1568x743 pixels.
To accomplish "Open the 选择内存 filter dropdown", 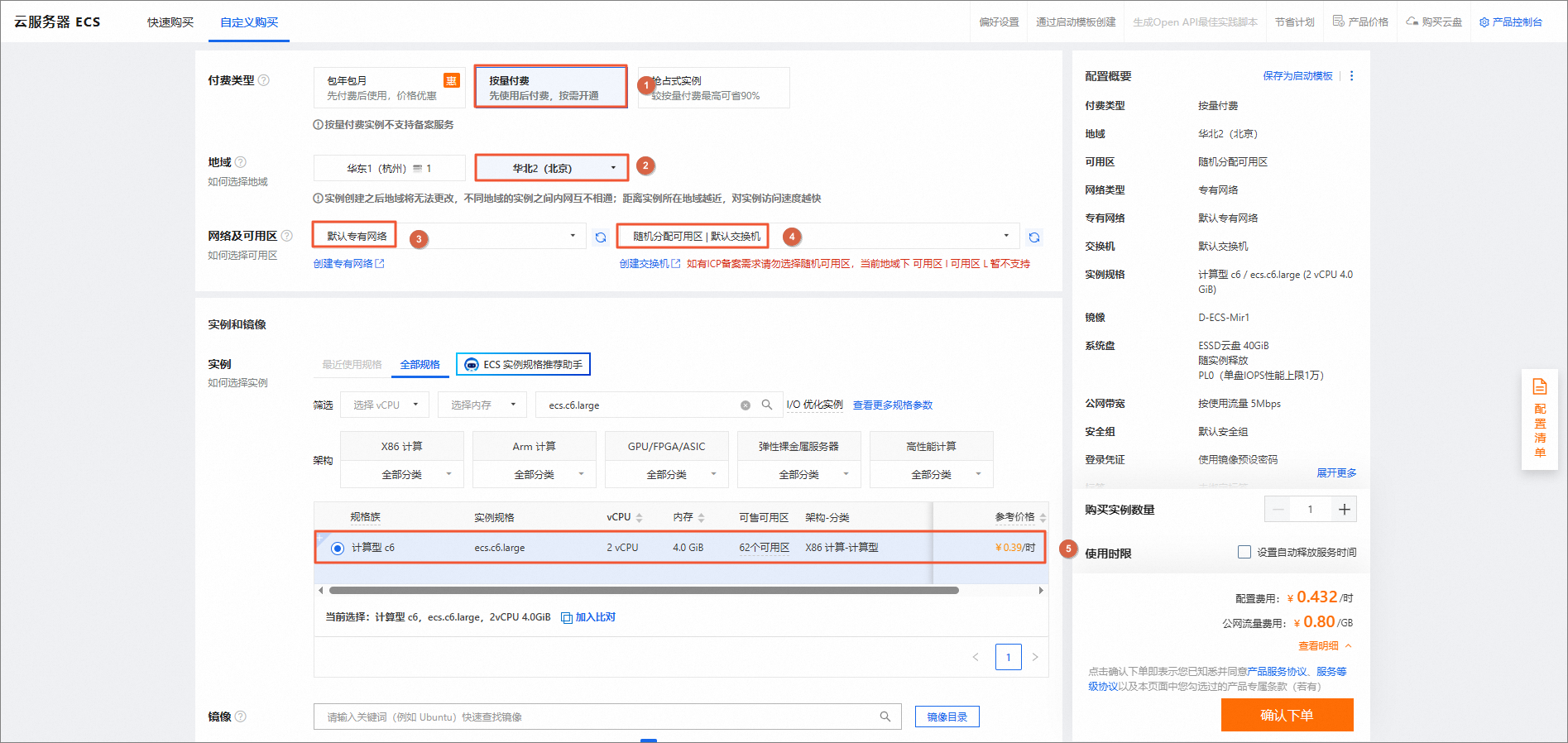I will [482, 405].
